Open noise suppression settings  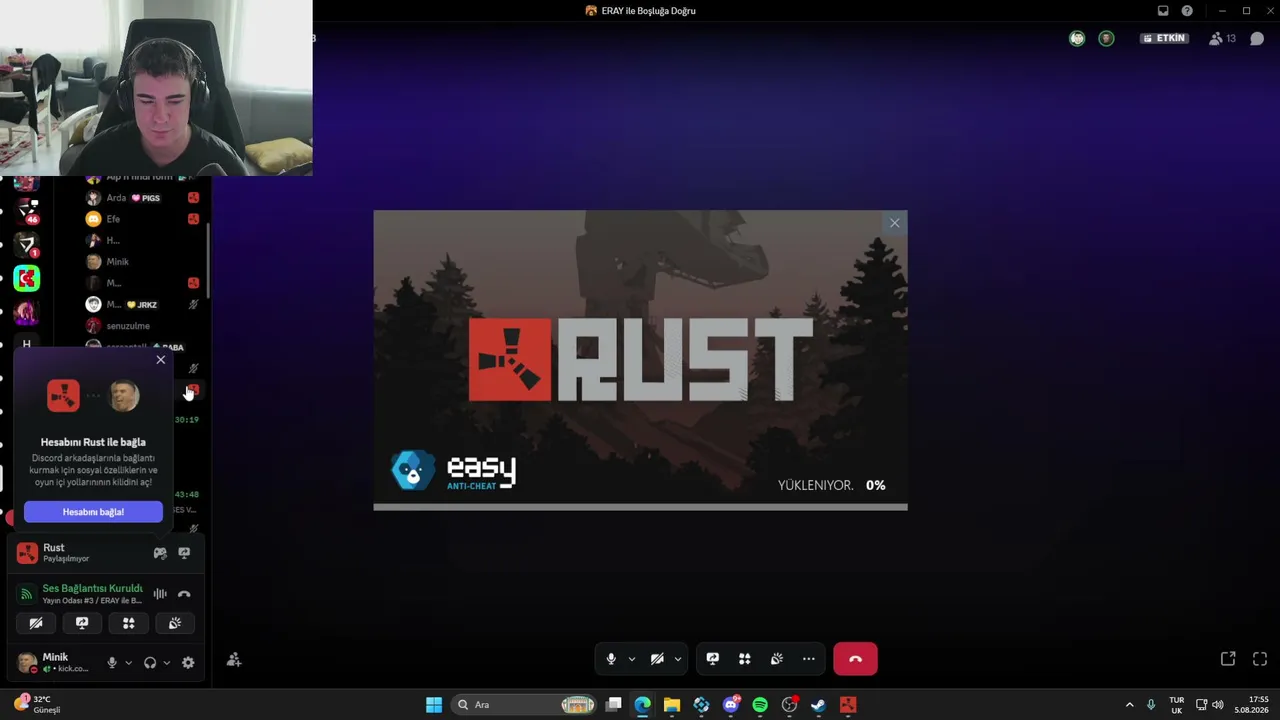point(160,594)
